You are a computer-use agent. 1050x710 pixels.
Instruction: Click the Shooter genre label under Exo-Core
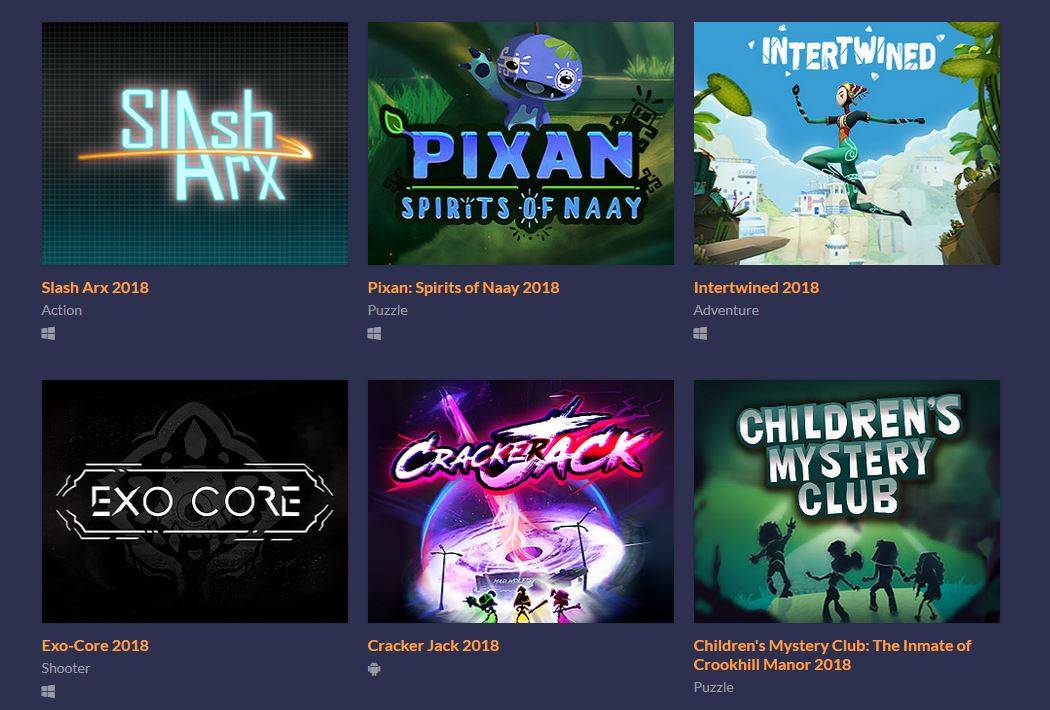66,668
